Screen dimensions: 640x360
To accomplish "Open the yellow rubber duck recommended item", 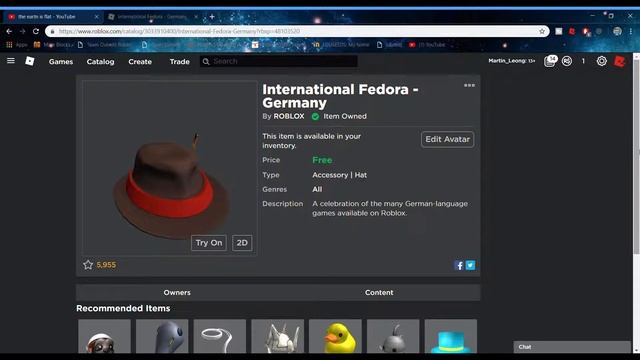I will [336, 336].
